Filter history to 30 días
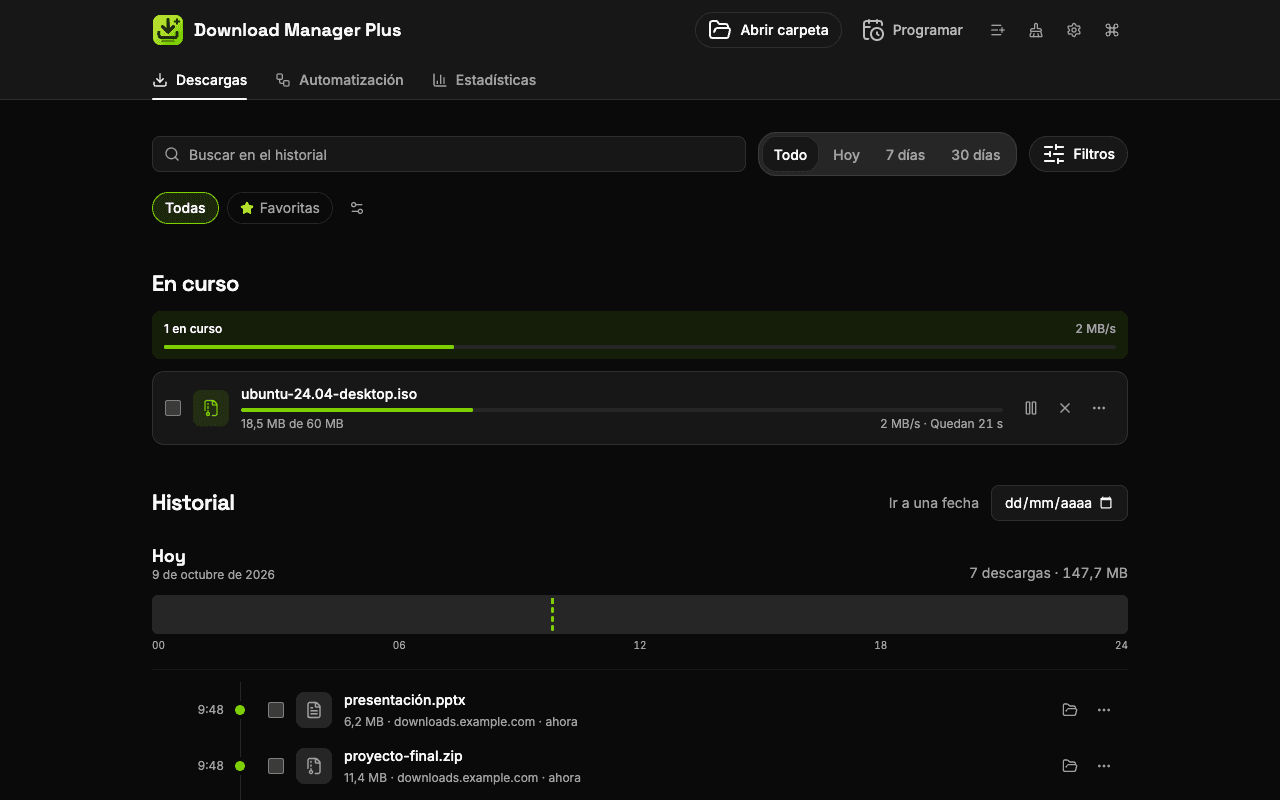Viewport: 1280px width, 800px height. pos(976,155)
